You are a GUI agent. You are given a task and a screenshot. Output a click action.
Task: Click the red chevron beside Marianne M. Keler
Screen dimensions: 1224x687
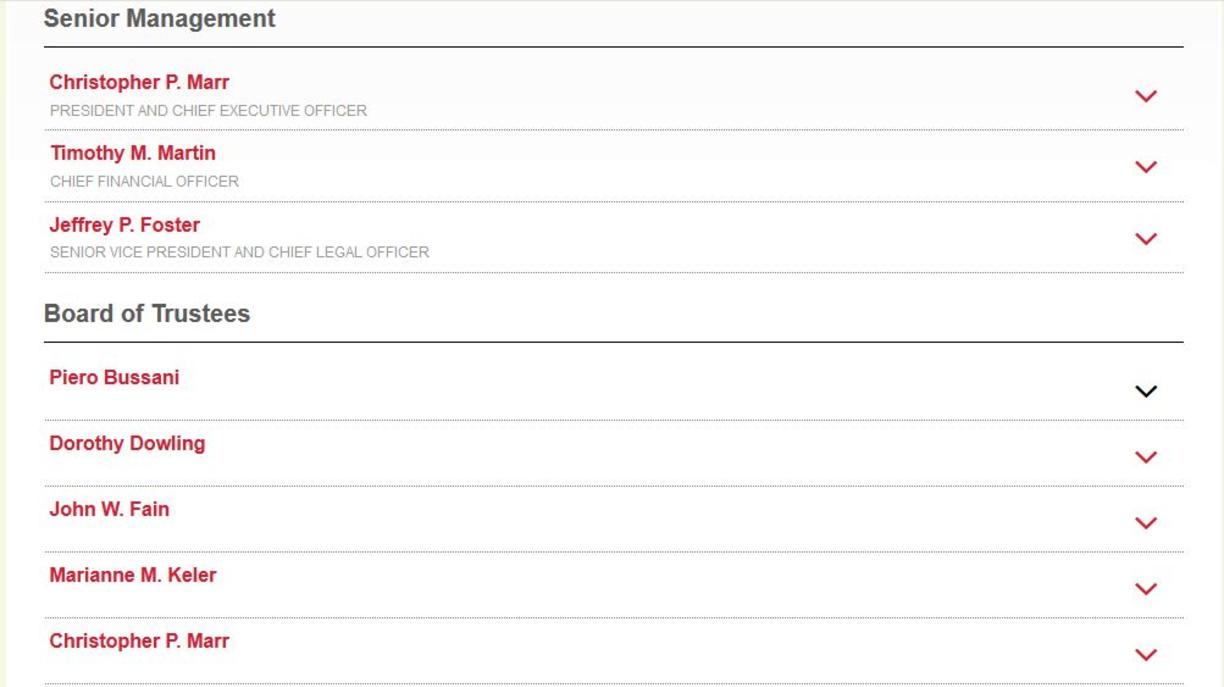[x=1146, y=589]
